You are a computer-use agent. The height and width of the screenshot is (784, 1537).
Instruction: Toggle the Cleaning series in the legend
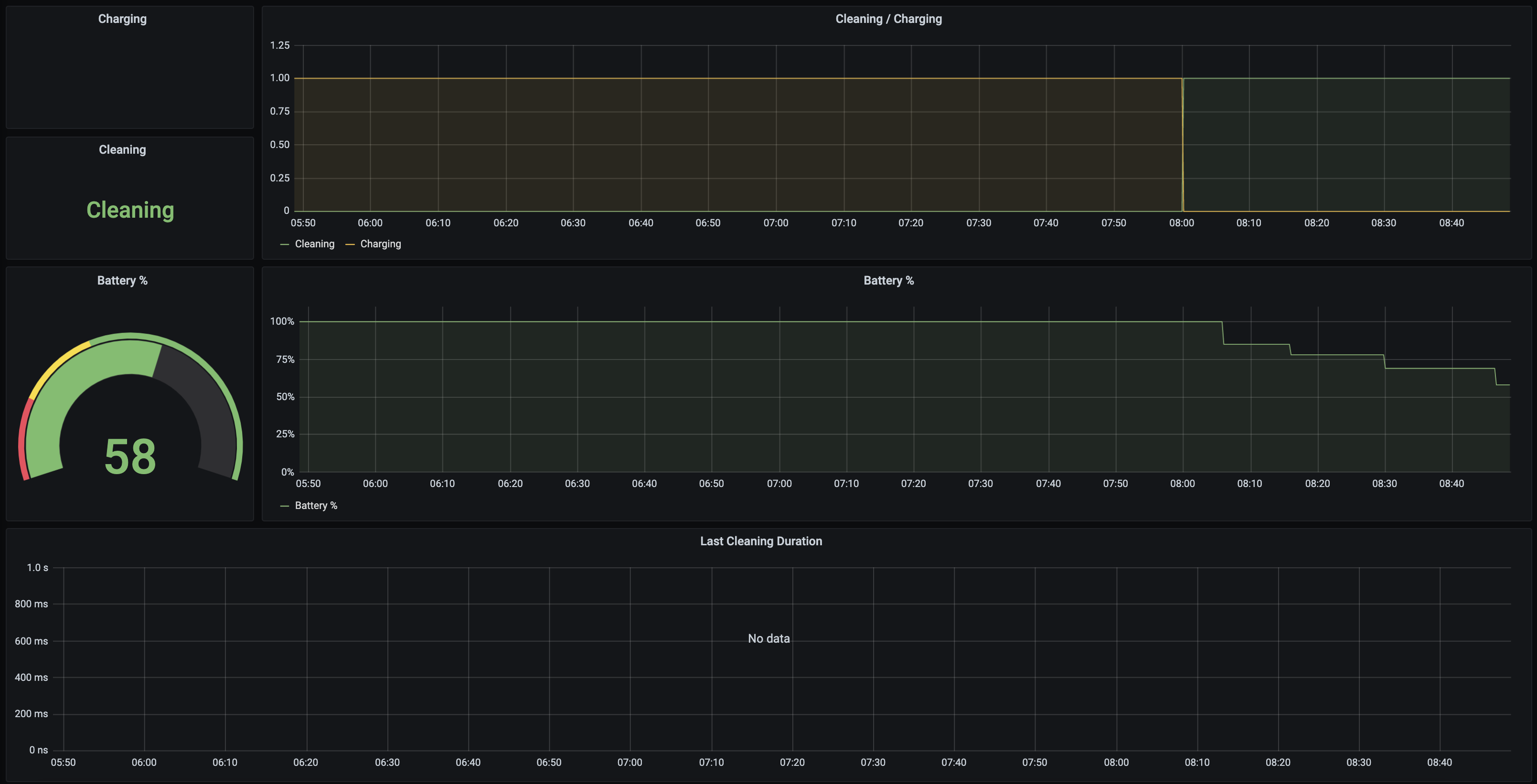coord(314,244)
